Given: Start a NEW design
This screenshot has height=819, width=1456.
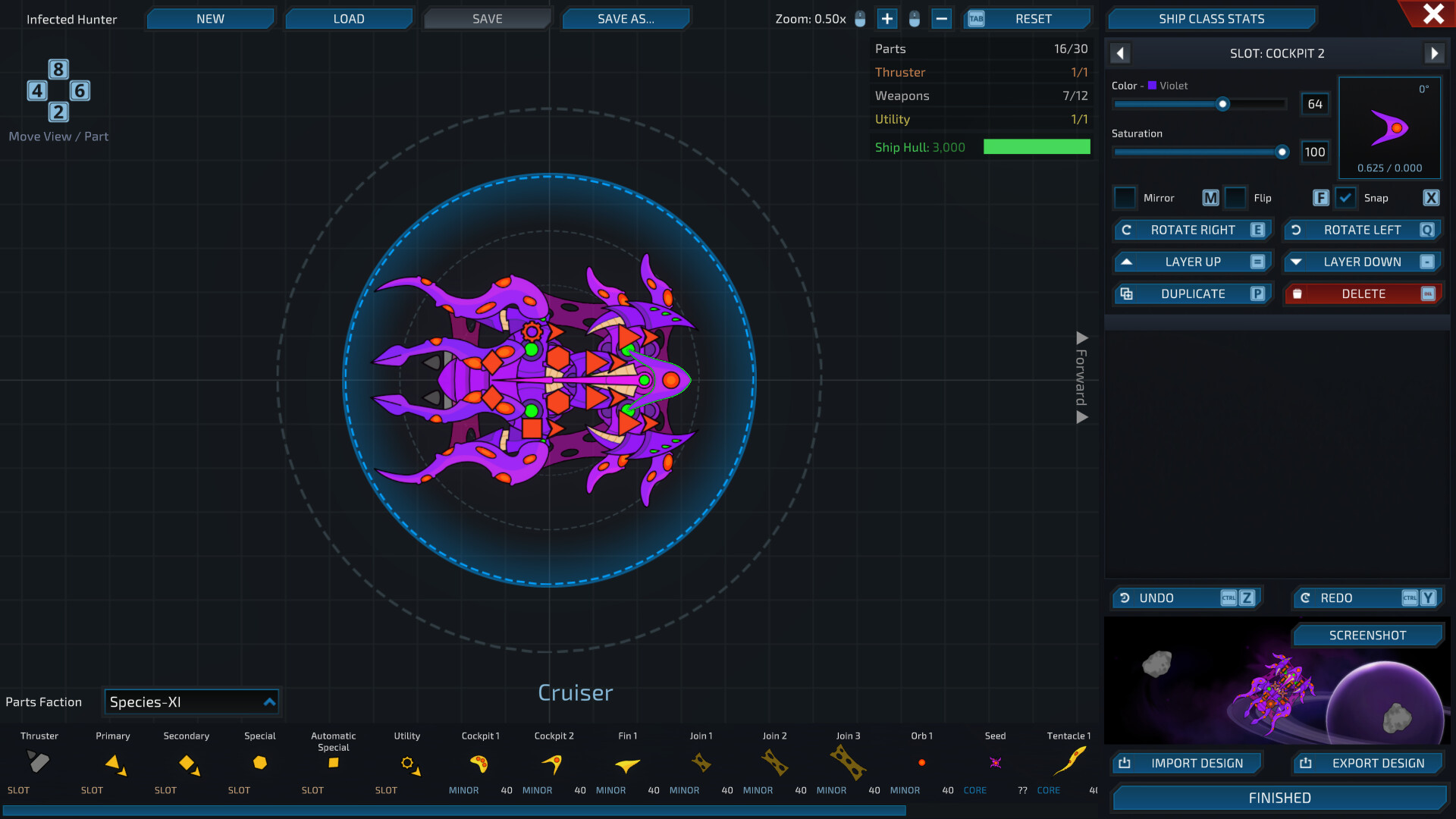Looking at the screenshot, I should pos(210,18).
